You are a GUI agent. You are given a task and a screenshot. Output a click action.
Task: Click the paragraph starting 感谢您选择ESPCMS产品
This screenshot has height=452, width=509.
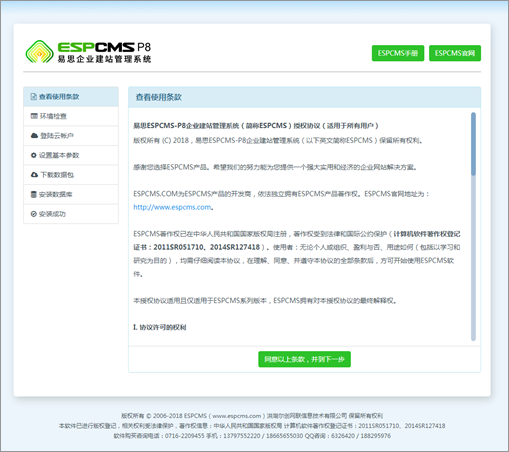(275, 167)
